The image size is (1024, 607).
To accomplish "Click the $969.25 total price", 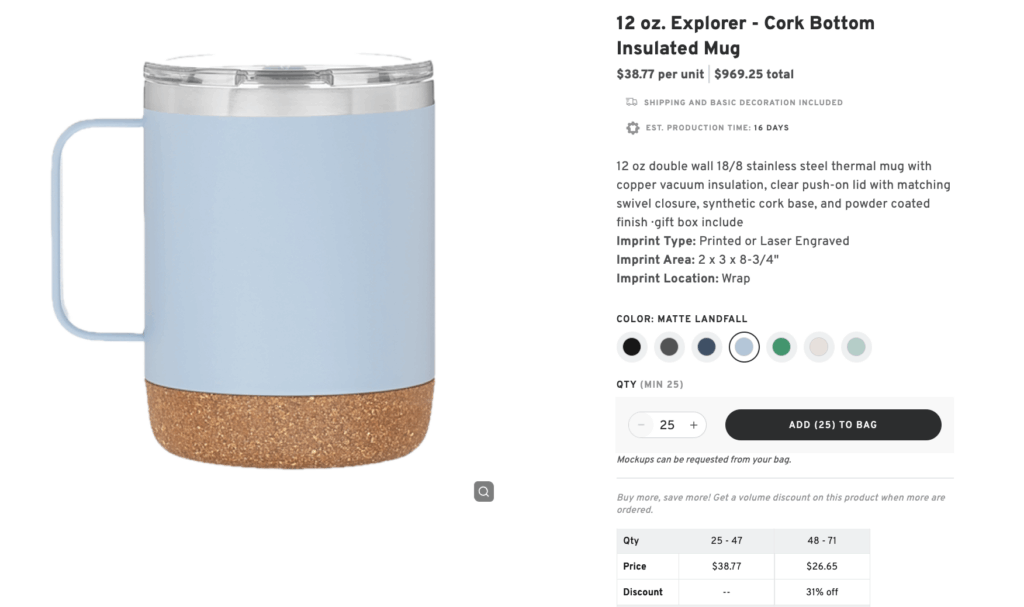I will coord(754,74).
